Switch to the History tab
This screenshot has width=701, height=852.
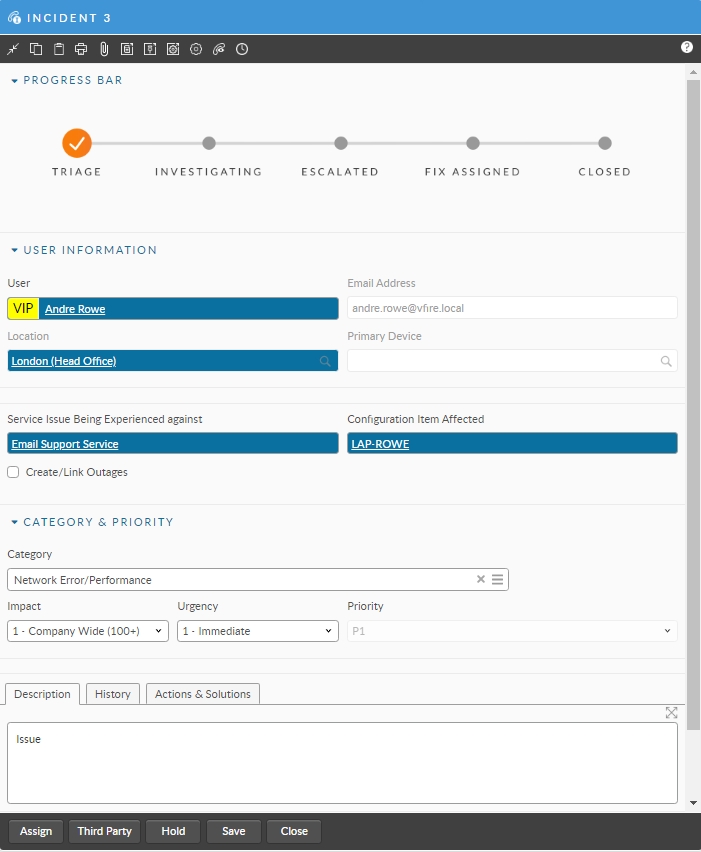point(113,694)
